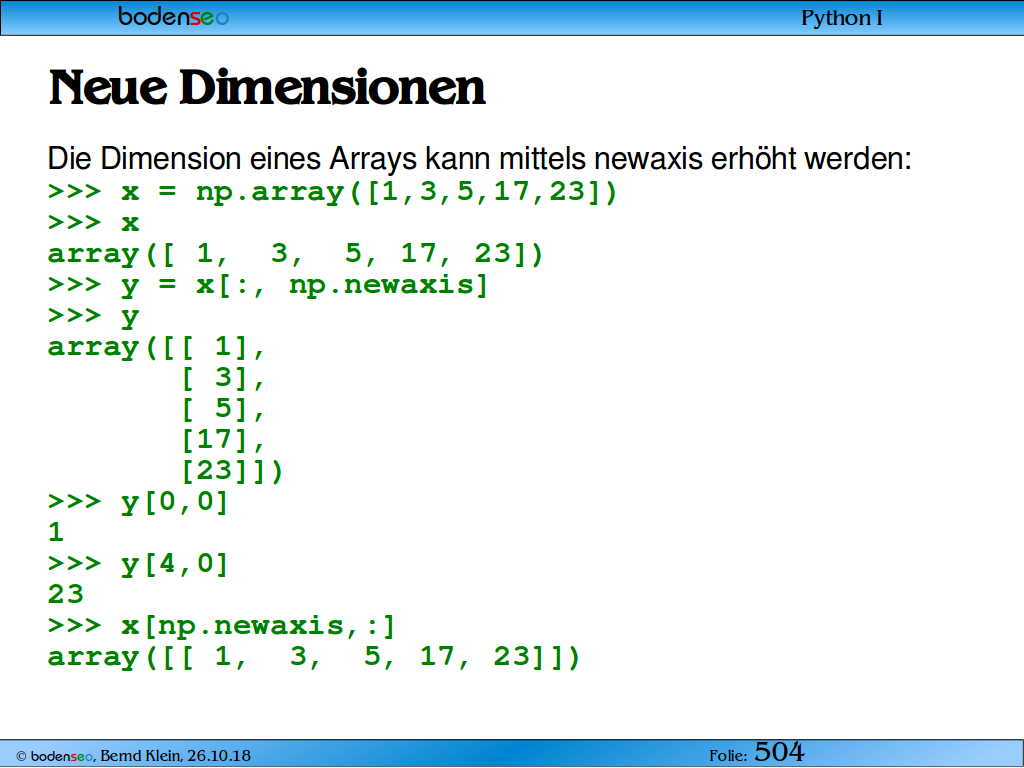Click the output 'array([ 1, 3, 5, 17, 23])'

296,253
